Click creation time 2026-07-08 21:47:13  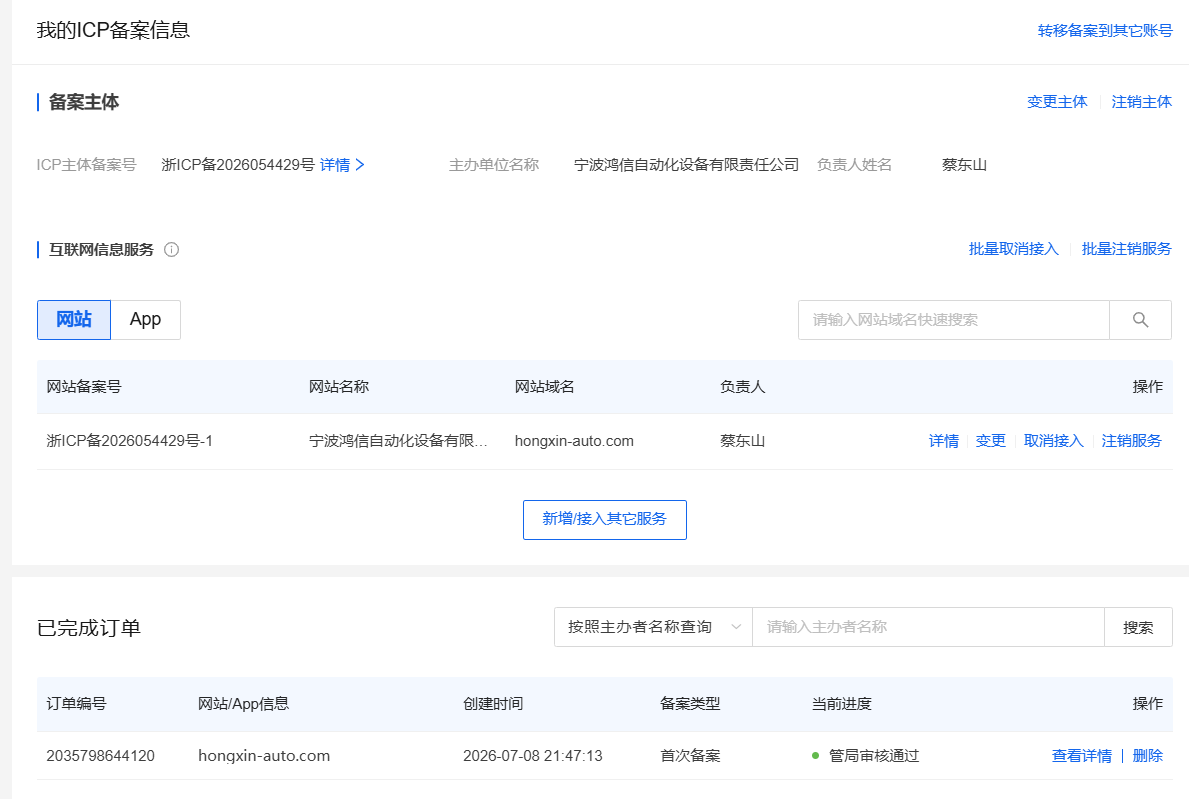pyautogui.click(x=533, y=756)
